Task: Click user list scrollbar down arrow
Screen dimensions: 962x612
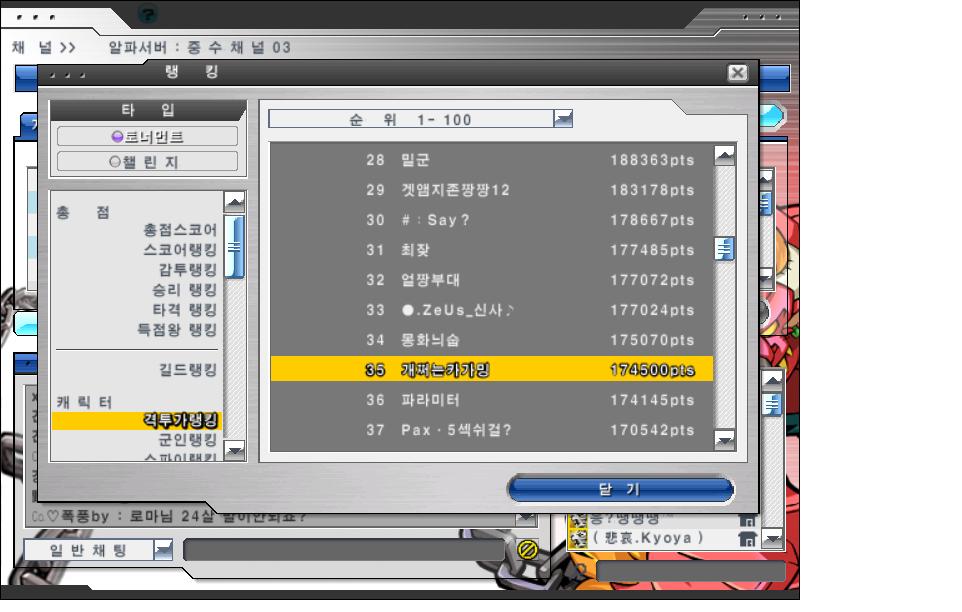Action: coord(772,539)
